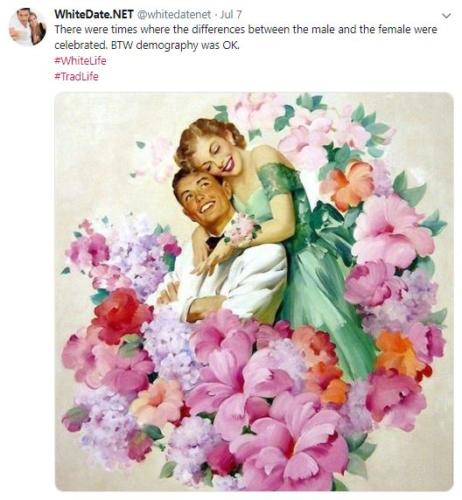This screenshot has width=462, height=500.
Task: Click the red rose in the picture
Action: tap(121, 316)
